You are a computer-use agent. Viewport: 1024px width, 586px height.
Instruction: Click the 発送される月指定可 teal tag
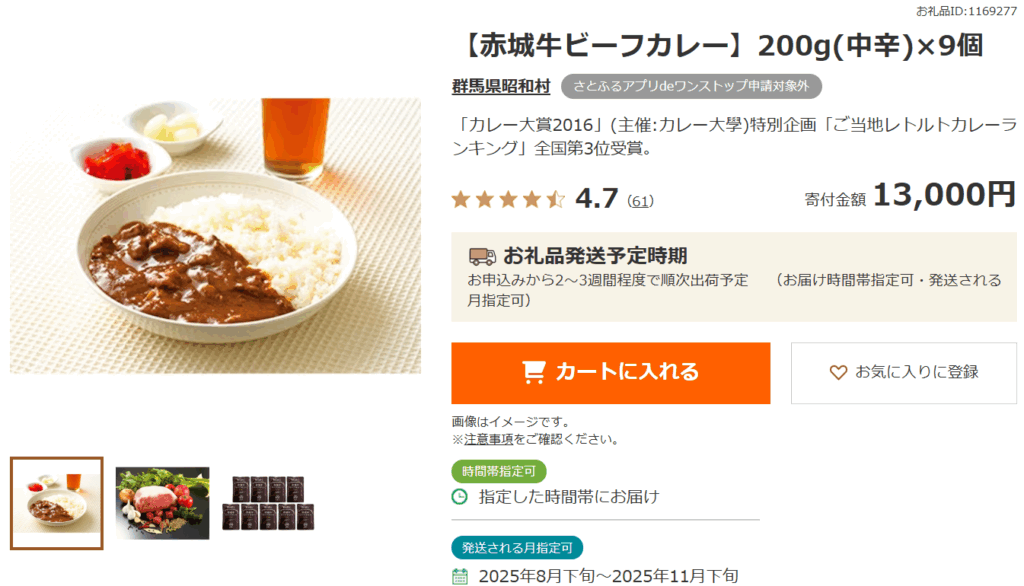coord(517,548)
